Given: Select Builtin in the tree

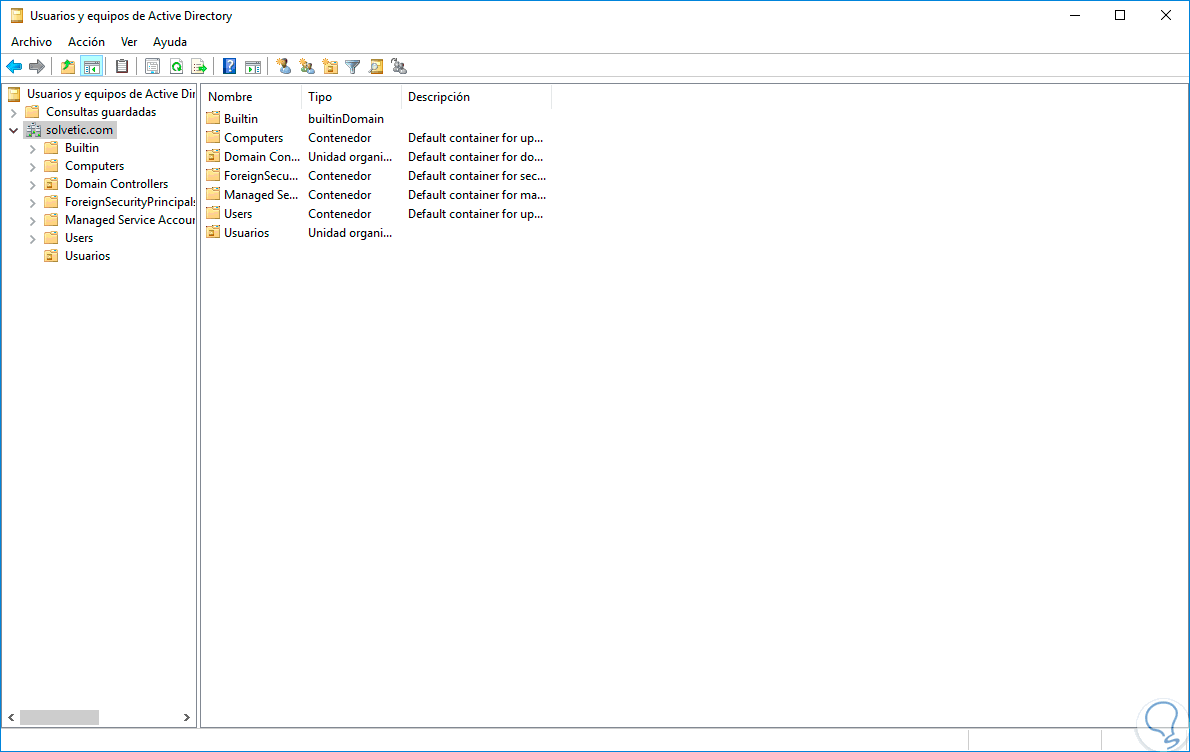Looking at the screenshot, I should [x=81, y=148].
